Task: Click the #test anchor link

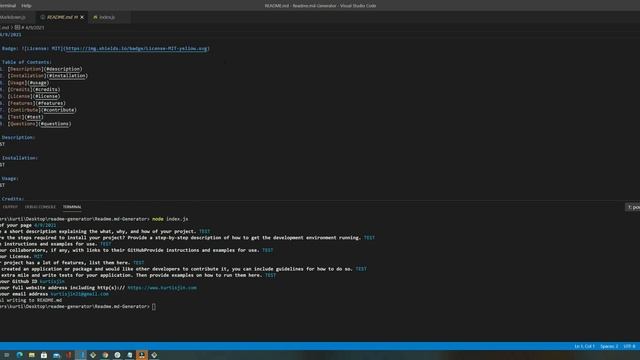Action: (x=34, y=117)
